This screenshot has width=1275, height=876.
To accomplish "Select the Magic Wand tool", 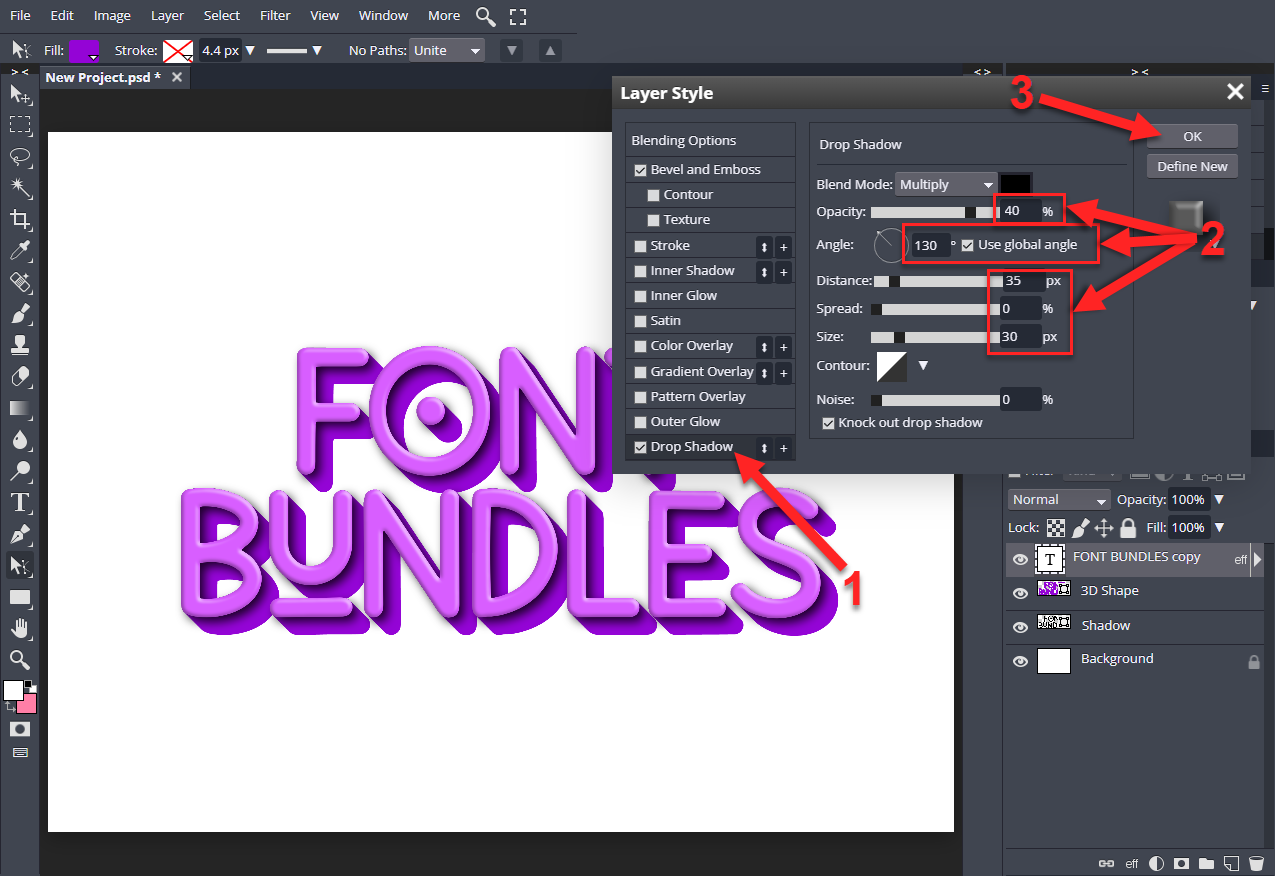I will (19, 187).
